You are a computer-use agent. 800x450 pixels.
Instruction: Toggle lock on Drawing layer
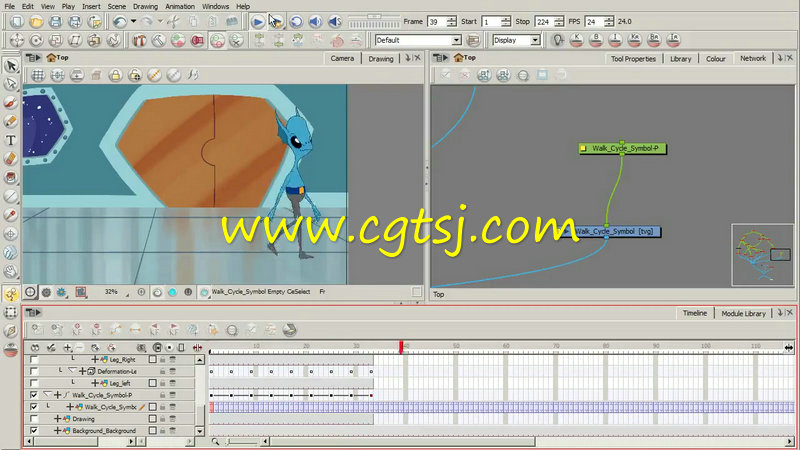pyautogui.click(x=163, y=419)
